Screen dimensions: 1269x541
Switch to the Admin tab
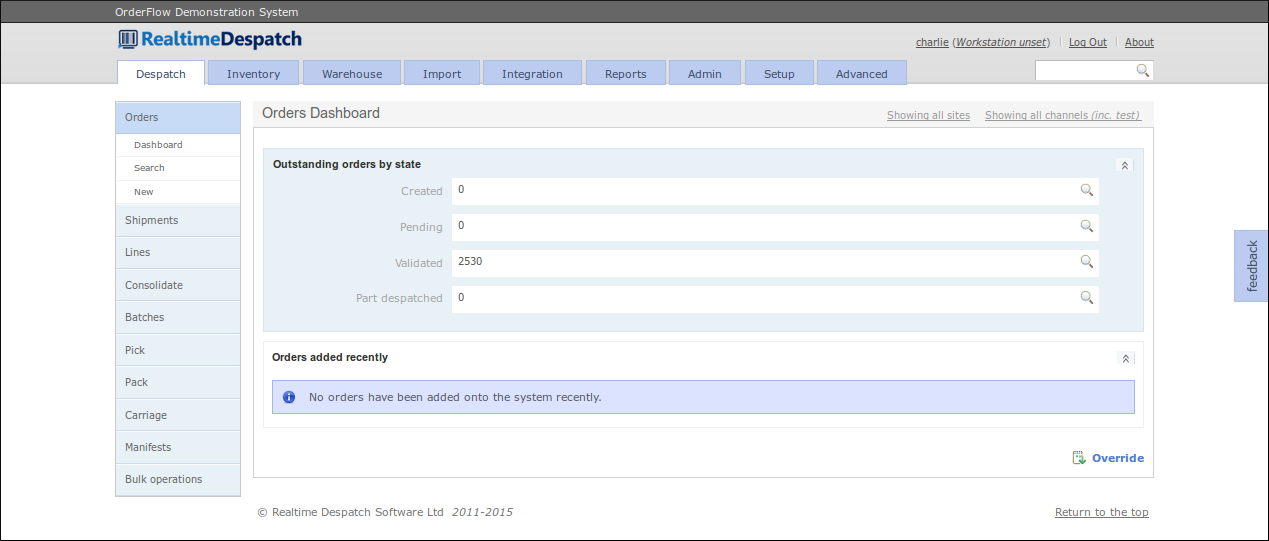[705, 73]
